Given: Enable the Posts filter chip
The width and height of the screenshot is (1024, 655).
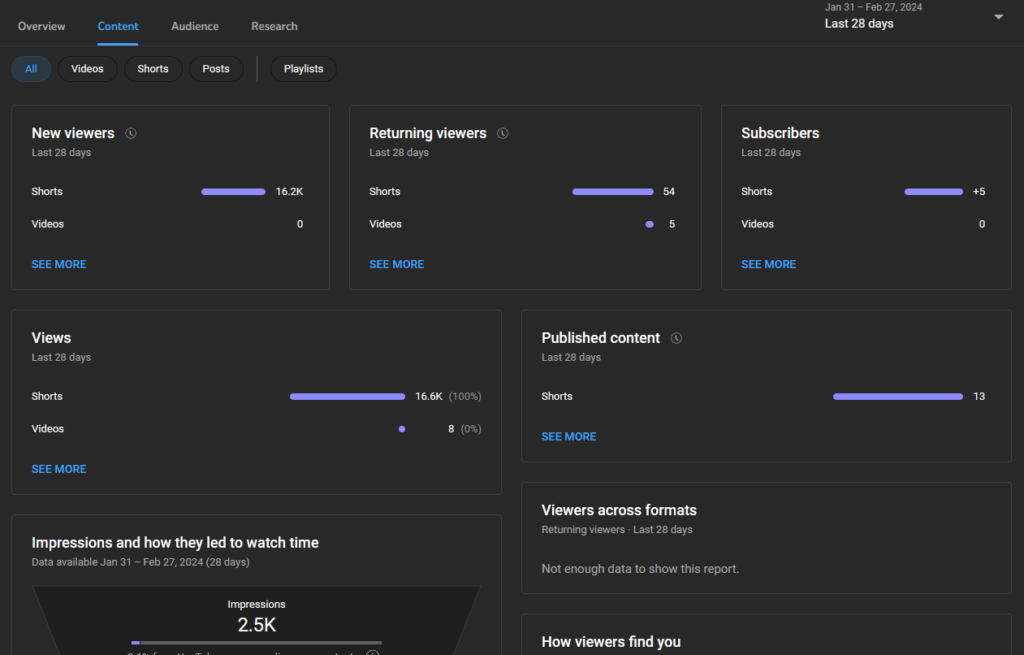Looking at the screenshot, I should [216, 69].
